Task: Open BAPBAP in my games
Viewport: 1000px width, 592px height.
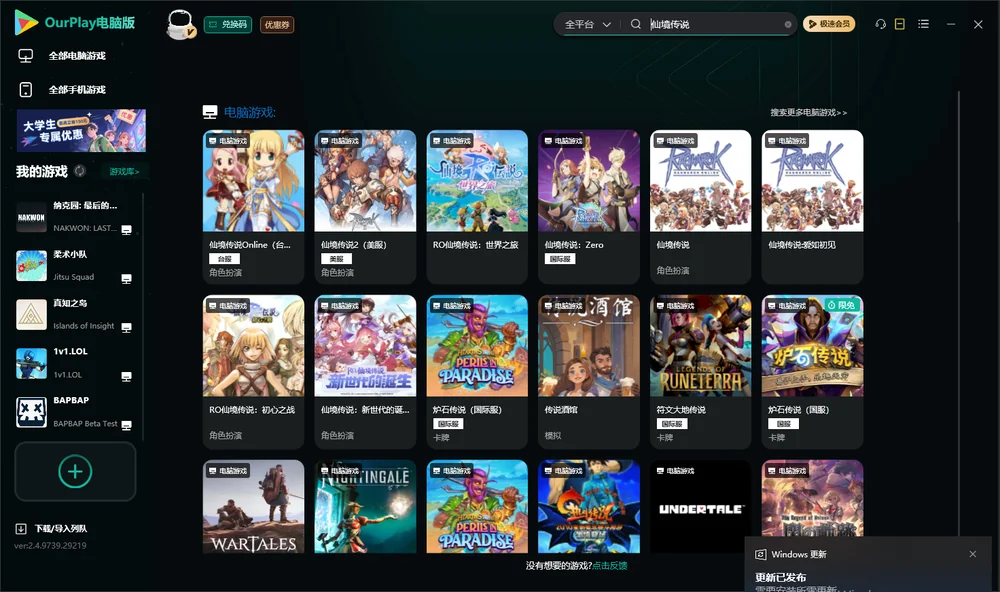Action: click(x=75, y=412)
